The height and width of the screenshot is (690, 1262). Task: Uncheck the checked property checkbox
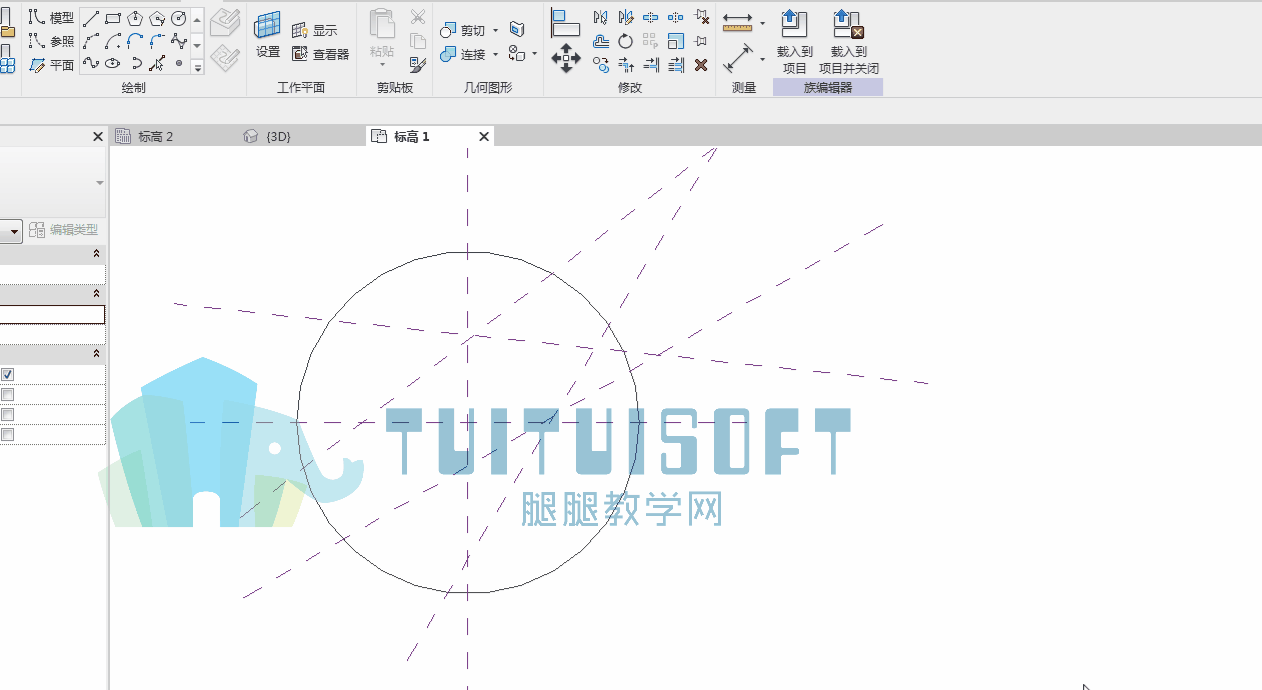(x=8, y=374)
